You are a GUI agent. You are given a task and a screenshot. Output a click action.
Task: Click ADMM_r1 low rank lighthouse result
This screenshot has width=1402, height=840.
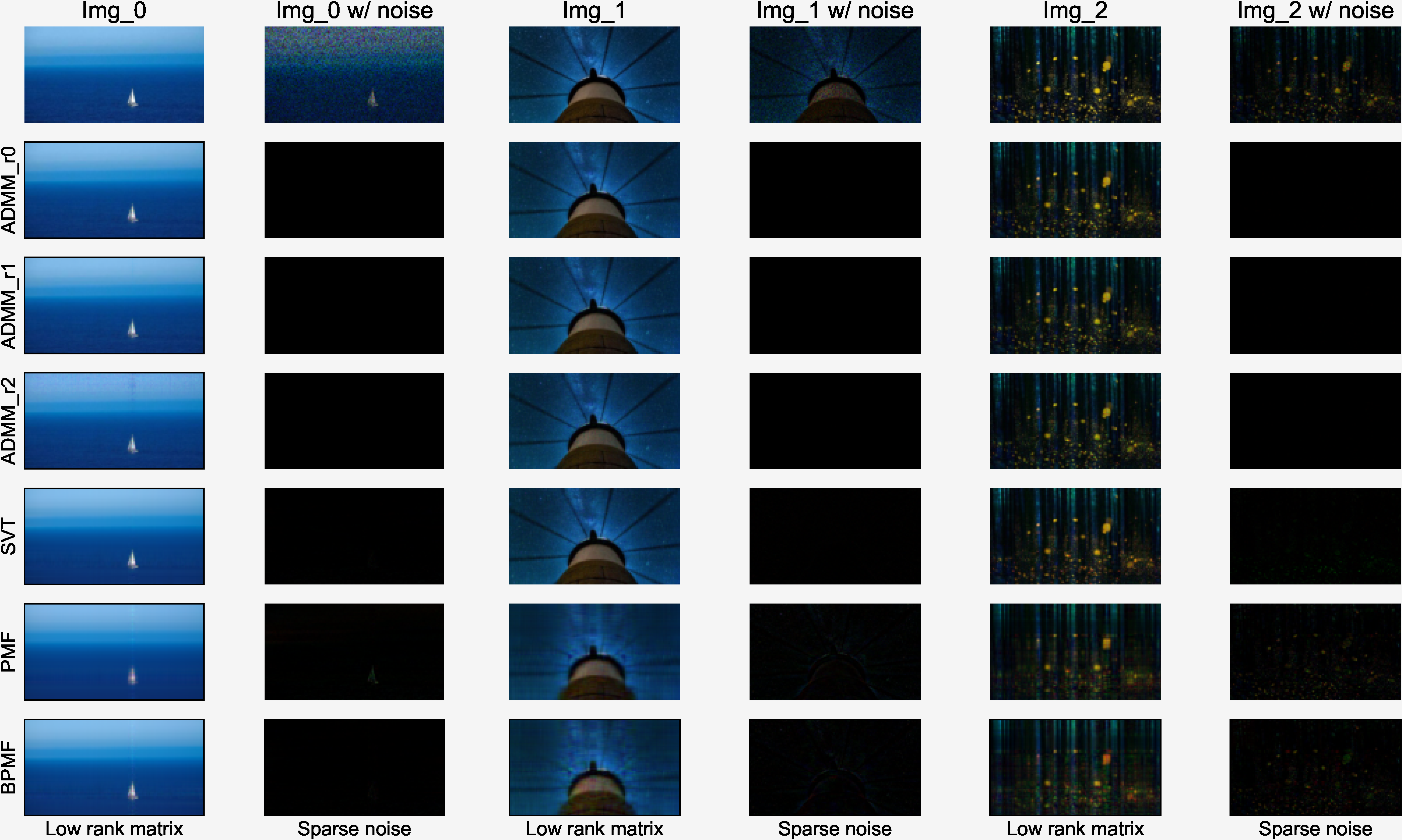click(x=594, y=305)
